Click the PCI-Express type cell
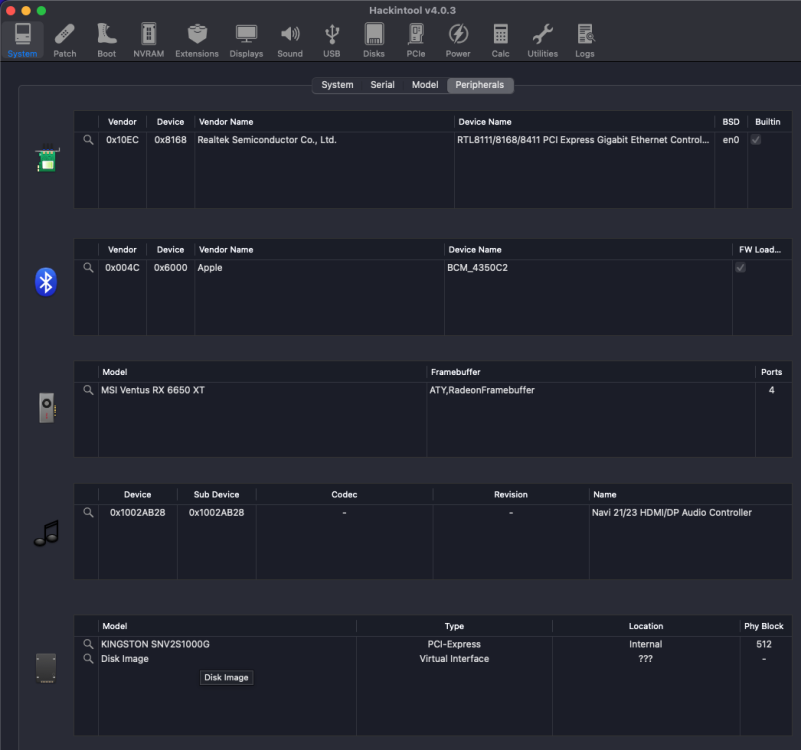The height and width of the screenshot is (750, 801). coord(454,644)
